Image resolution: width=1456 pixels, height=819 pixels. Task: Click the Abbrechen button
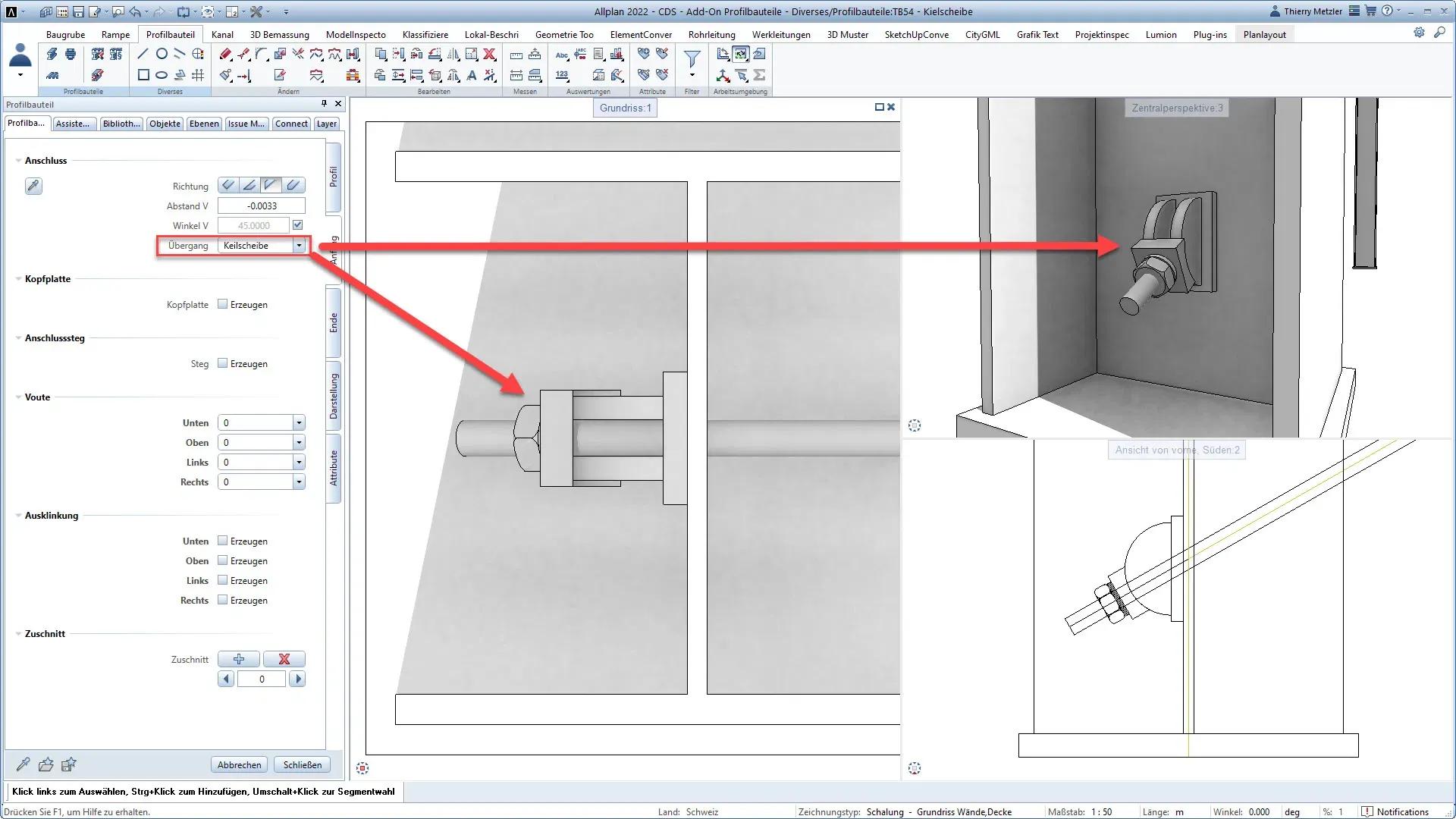(x=239, y=764)
